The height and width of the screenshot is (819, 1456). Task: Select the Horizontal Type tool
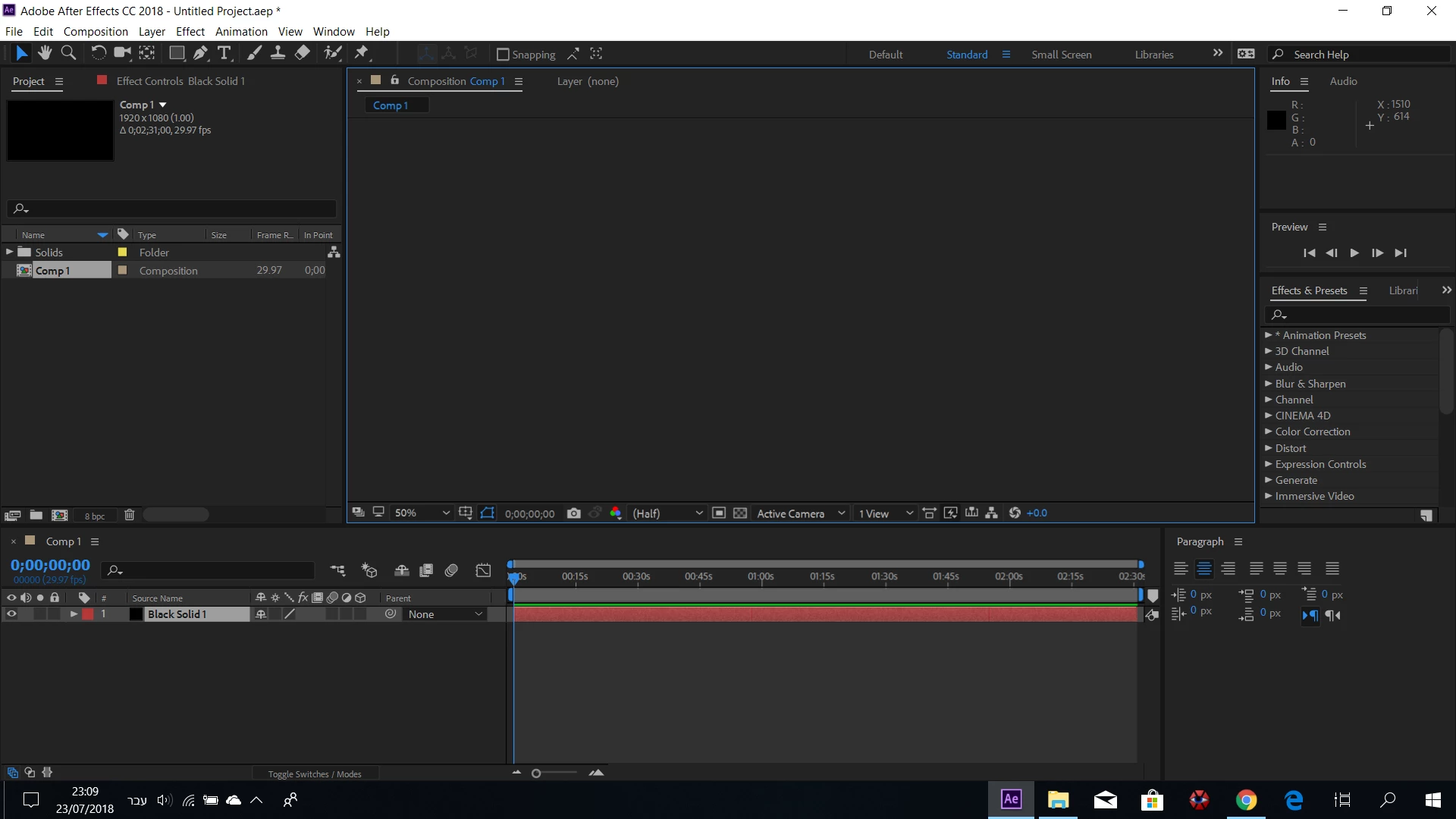[224, 53]
